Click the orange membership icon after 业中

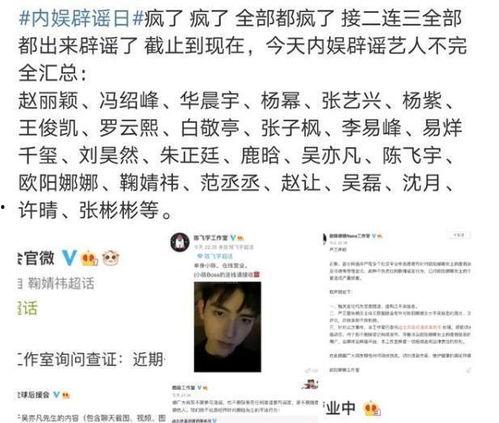(372, 409)
